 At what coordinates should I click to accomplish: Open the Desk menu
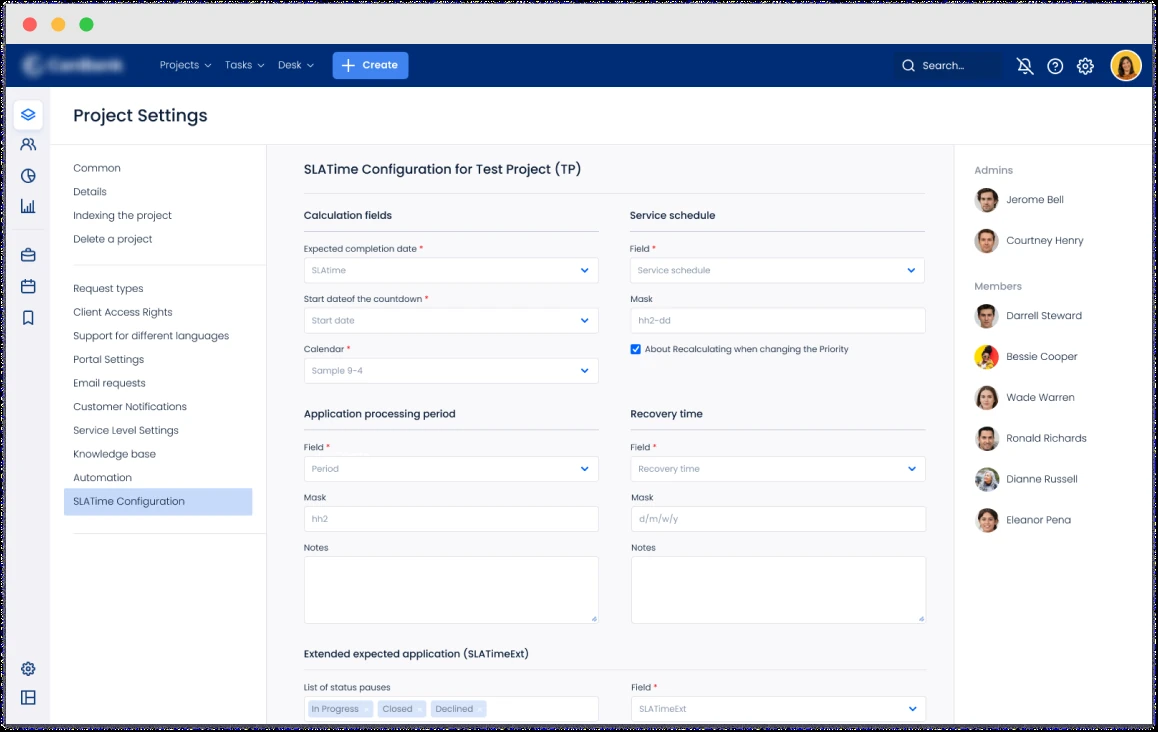[295, 65]
